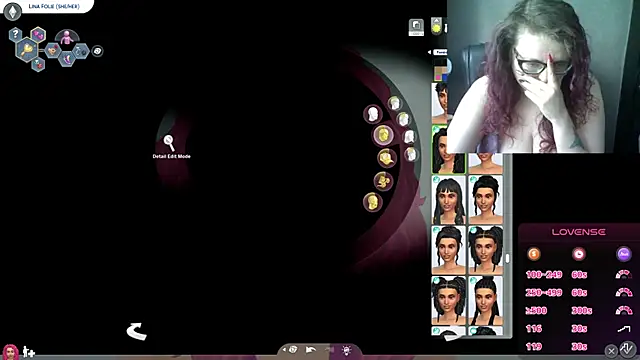Select the pink-haired Sim portrait bottom left

point(10,352)
